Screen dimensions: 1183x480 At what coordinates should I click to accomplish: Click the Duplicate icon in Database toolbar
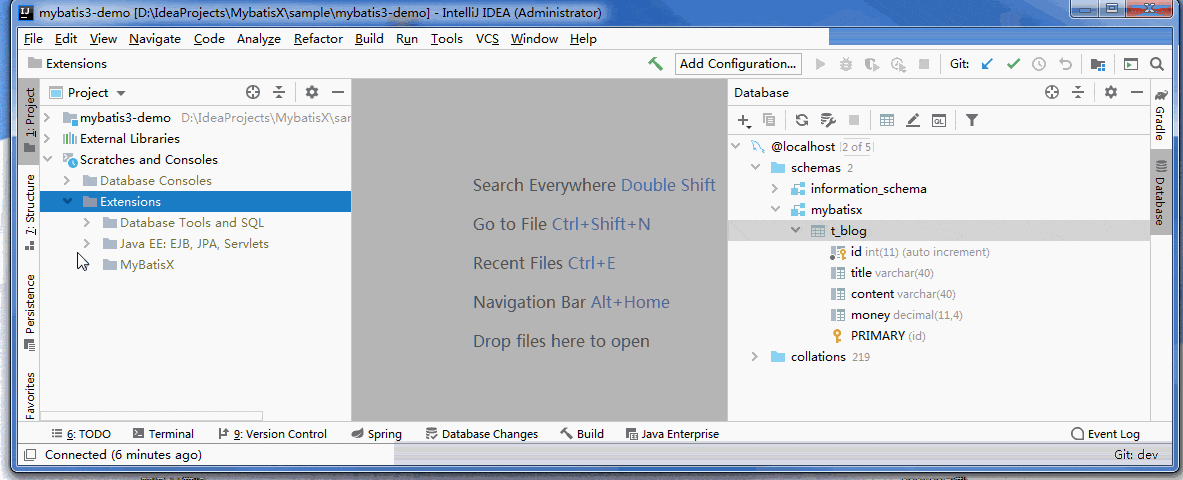tap(769, 120)
